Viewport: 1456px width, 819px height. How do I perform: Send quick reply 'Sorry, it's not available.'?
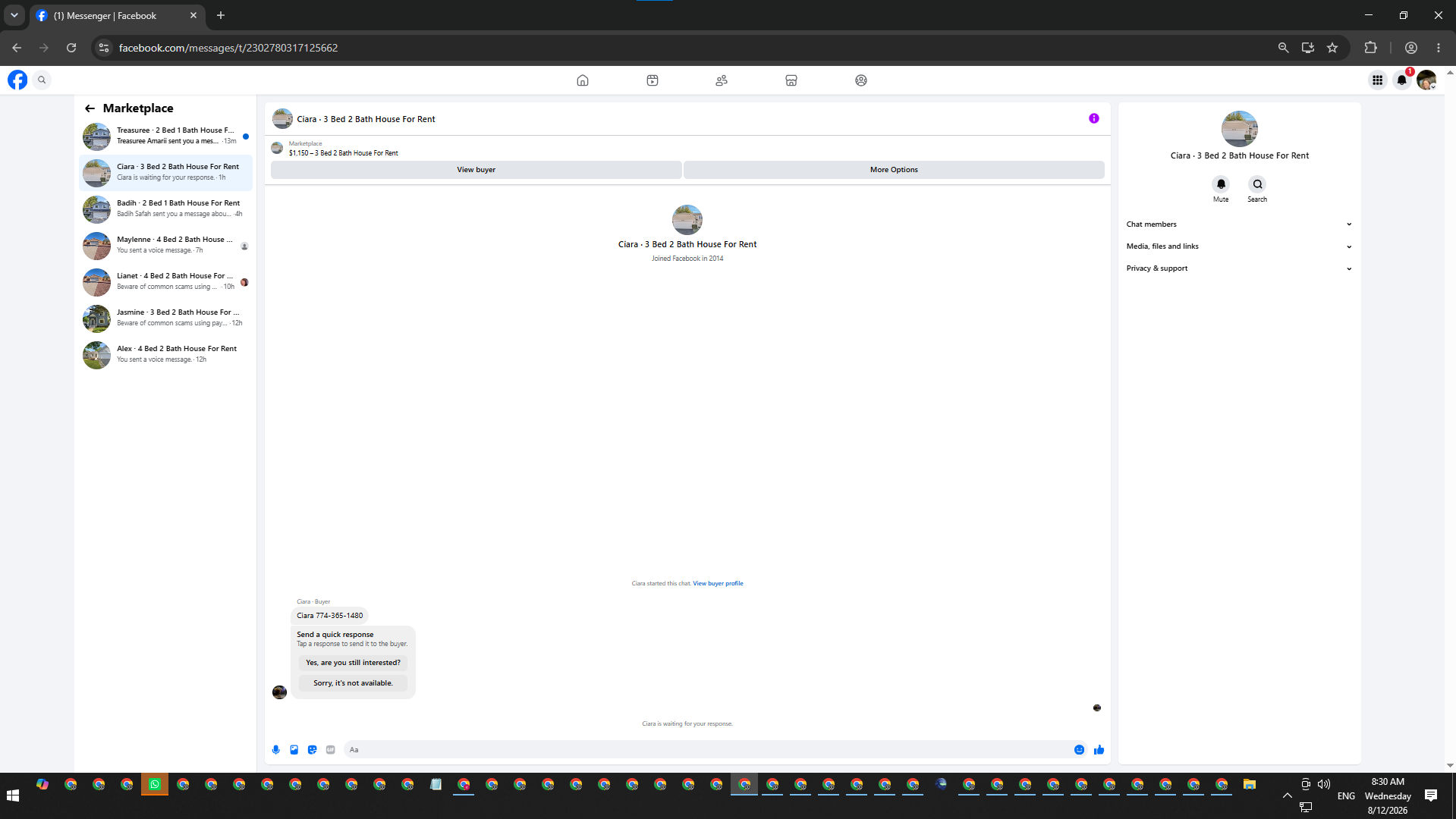353,683
